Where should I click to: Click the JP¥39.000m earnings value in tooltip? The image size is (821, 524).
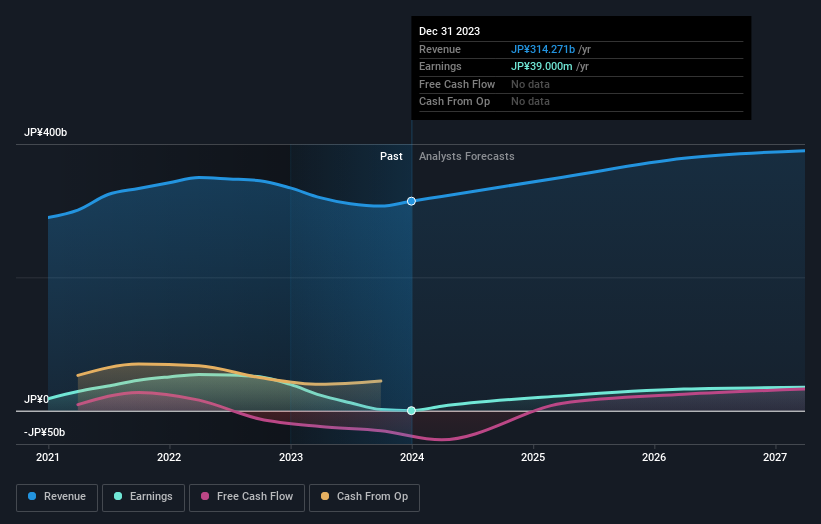pyautogui.click(x=541, y=66)
